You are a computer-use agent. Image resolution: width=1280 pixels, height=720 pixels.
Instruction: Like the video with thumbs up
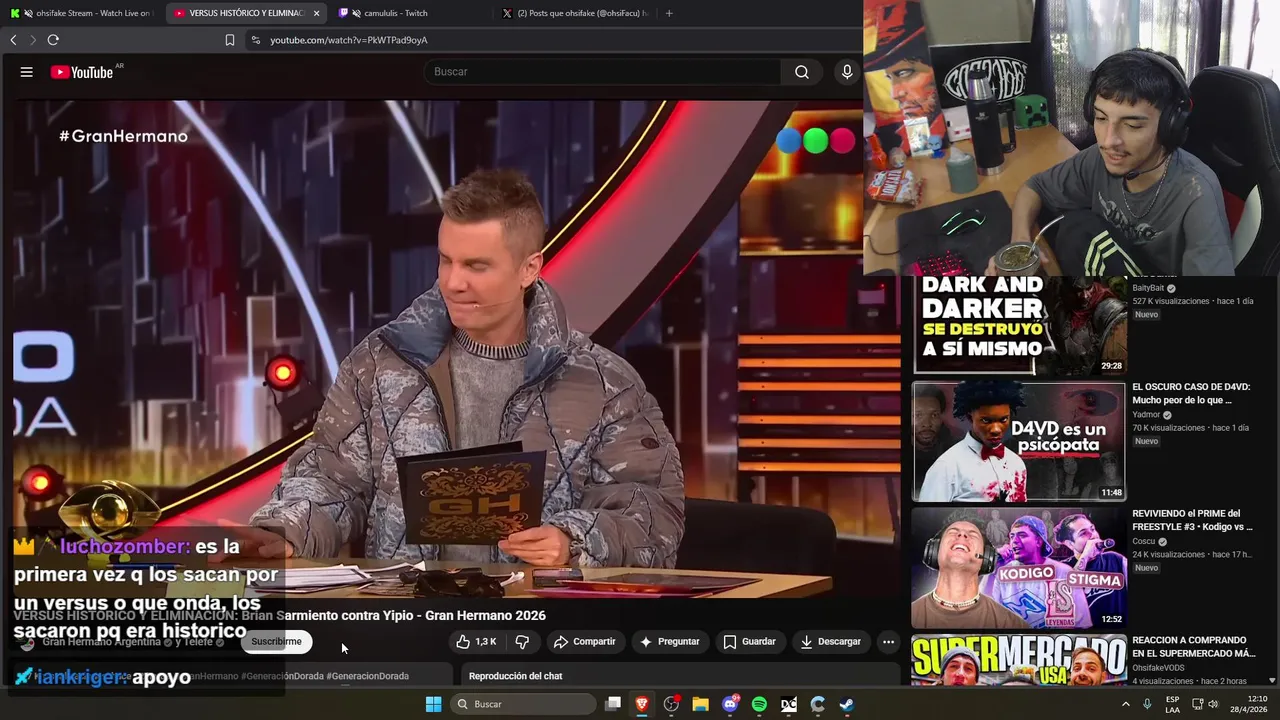click(x=476, y=642)
